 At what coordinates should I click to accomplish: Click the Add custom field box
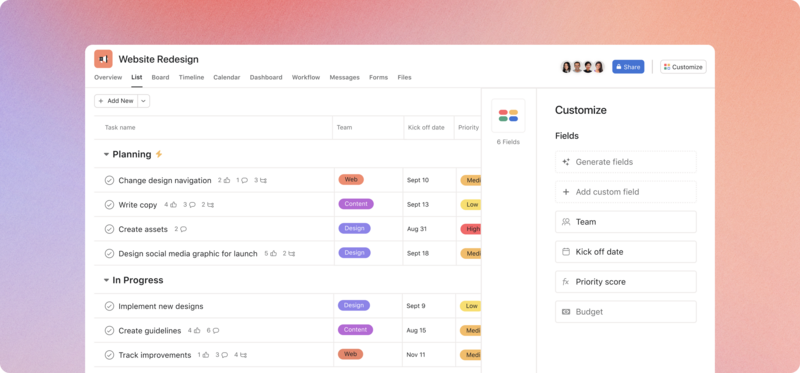(626, 192)
